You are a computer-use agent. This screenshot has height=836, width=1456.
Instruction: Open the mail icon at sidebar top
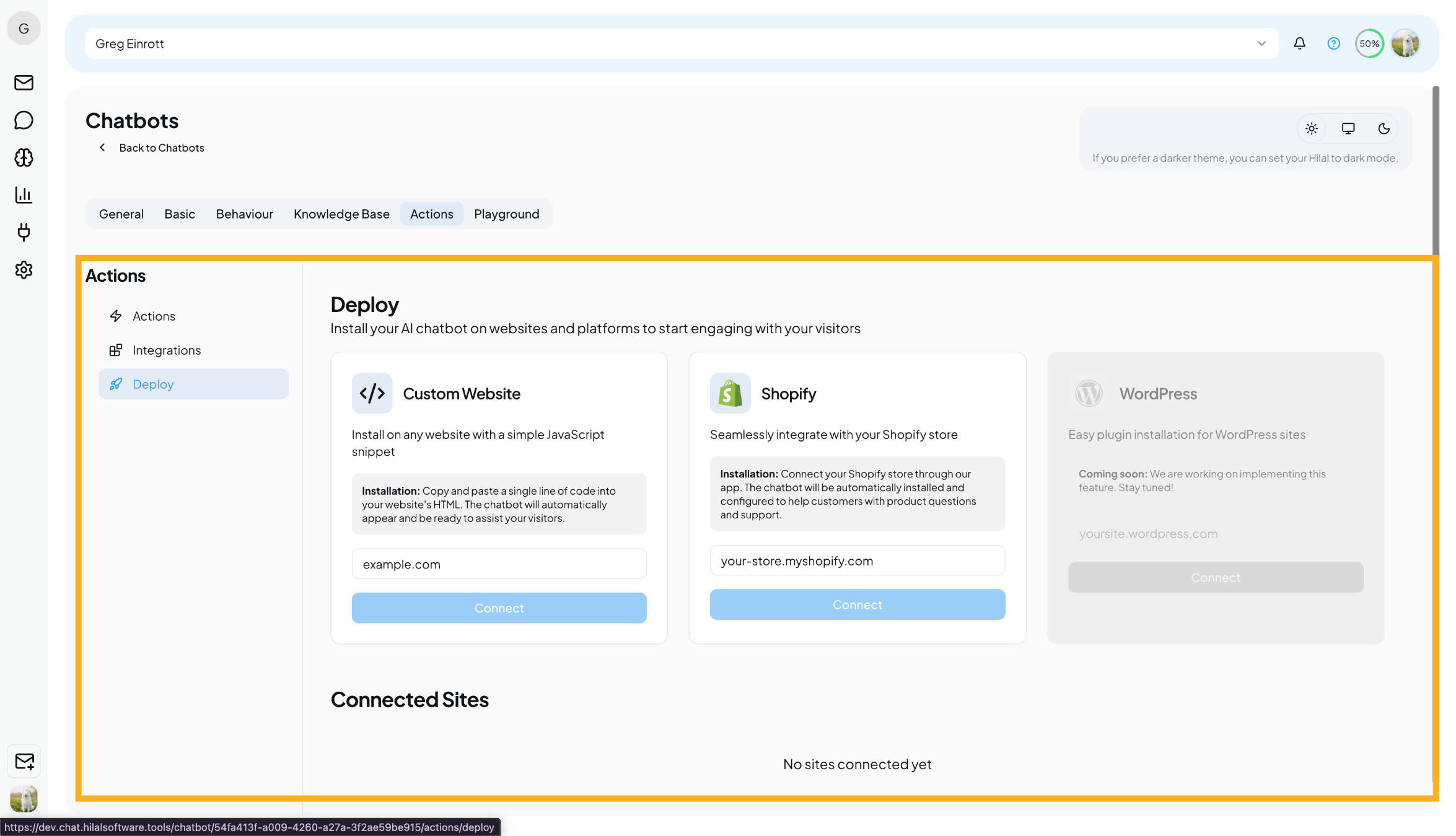[x=24, y=82]
